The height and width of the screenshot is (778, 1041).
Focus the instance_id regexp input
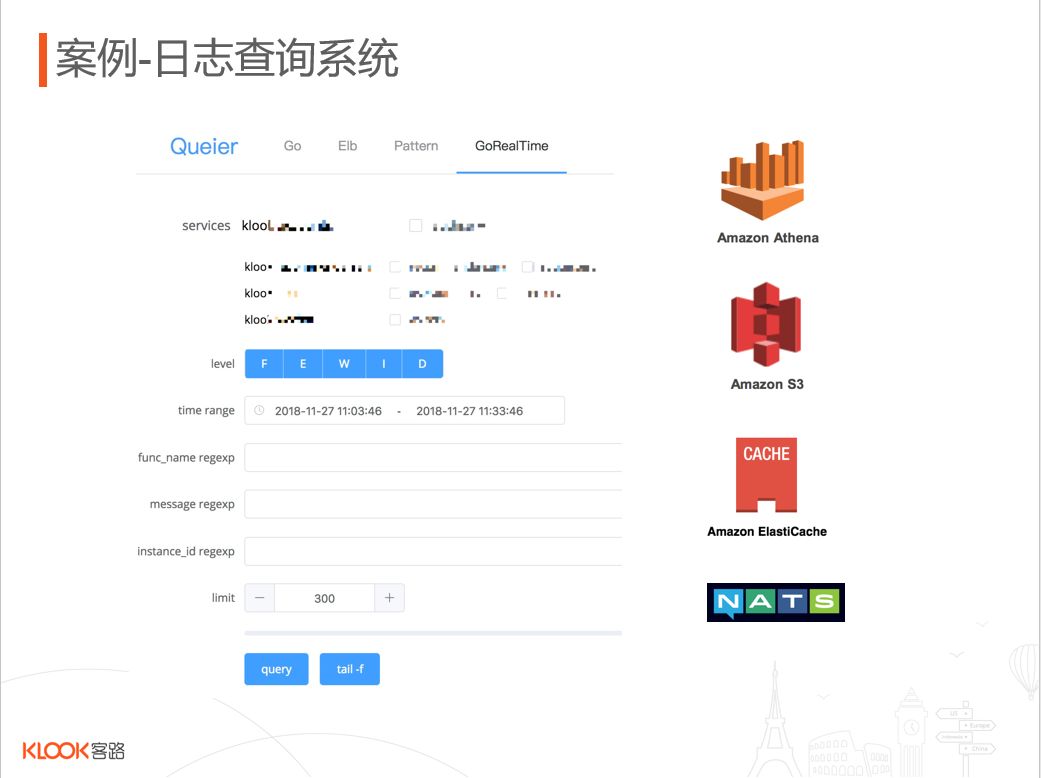coord(433,551)
